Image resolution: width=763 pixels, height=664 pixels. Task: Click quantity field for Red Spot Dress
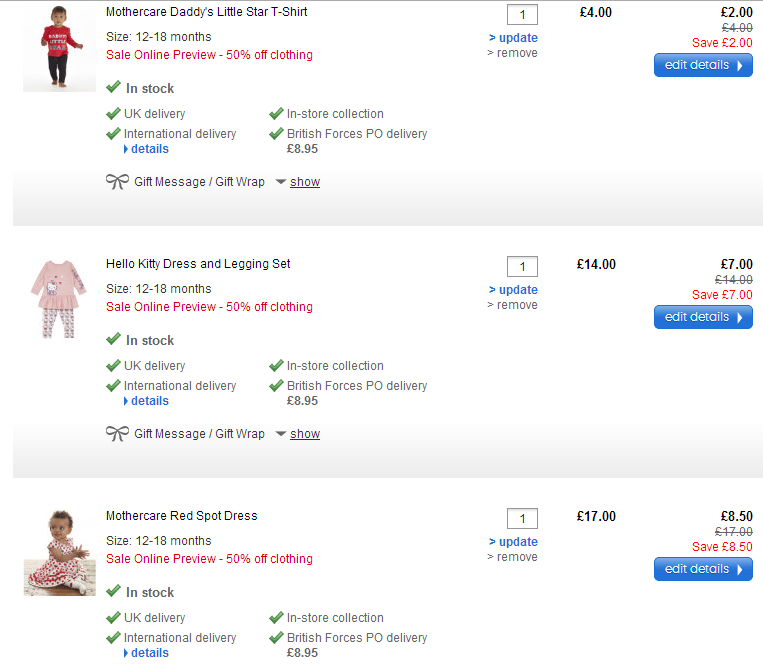522,518
